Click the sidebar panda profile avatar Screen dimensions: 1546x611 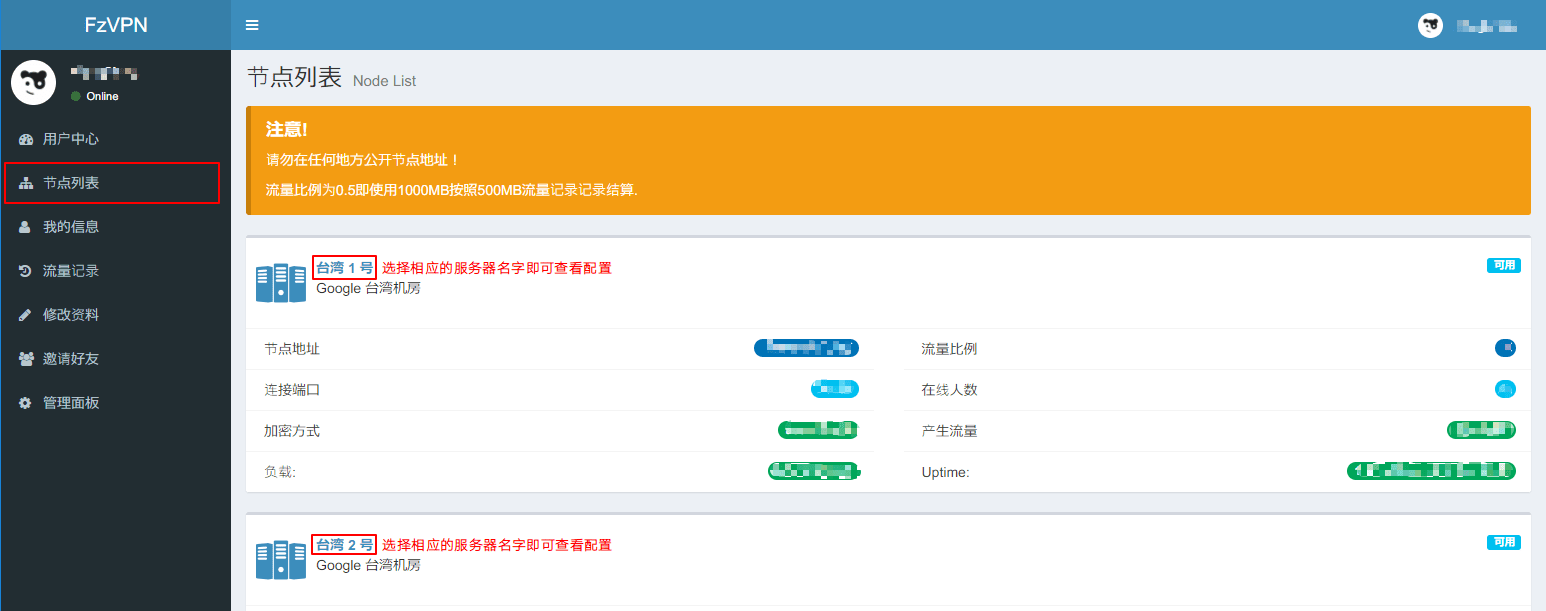tap(33, 82)
